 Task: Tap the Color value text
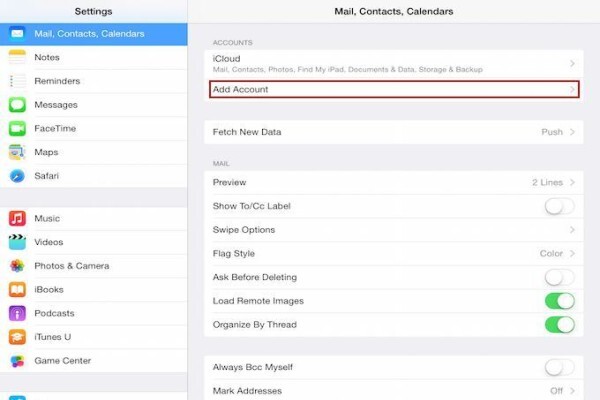pyautogui.click(x=551, y=254)
